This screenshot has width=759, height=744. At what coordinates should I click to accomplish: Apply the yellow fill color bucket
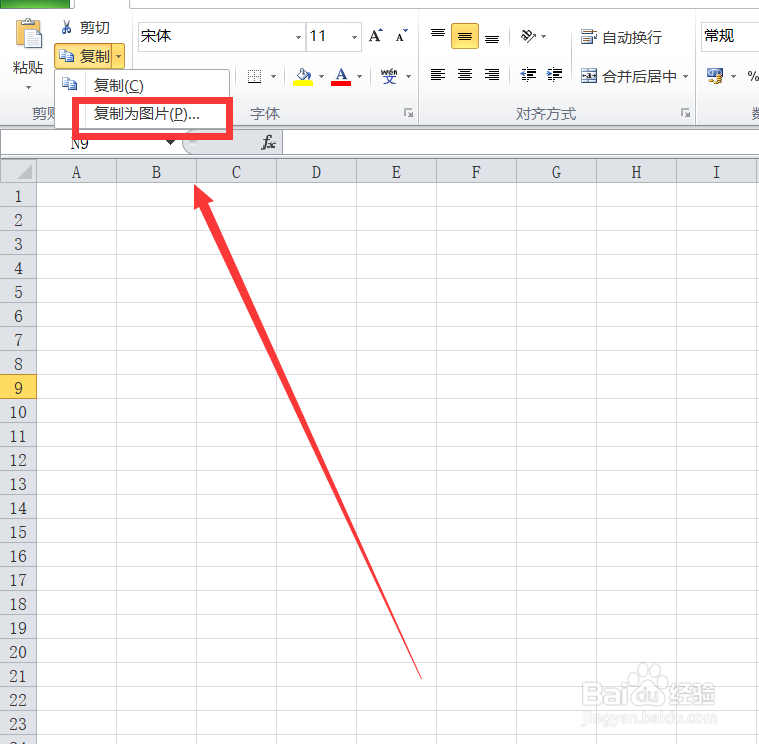pos(303,76)
